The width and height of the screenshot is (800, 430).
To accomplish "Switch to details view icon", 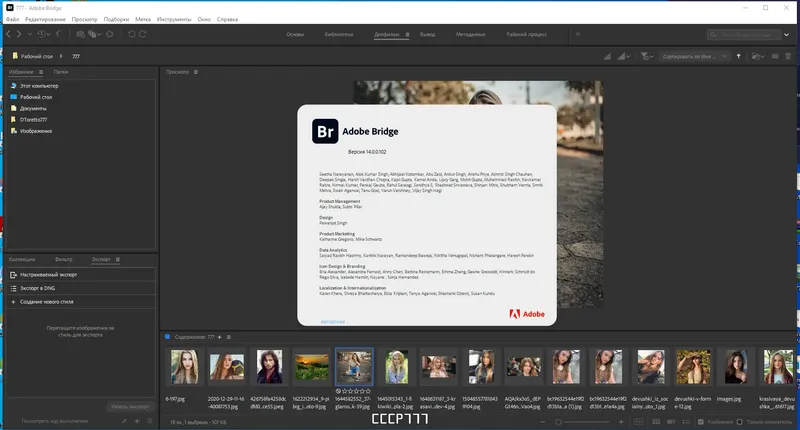I will click(671, 422).
